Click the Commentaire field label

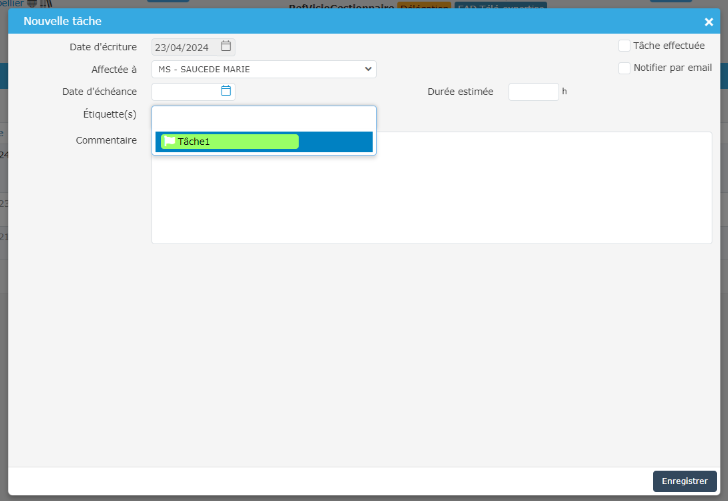coord(106,140)
